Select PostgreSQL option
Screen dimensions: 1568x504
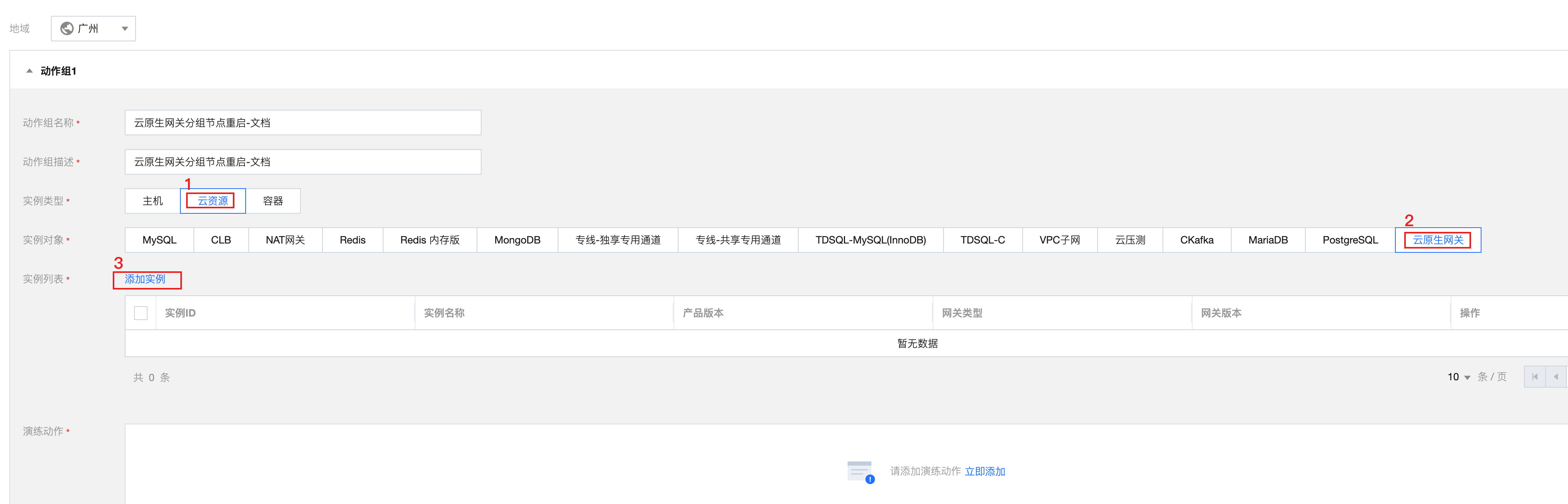[1350, 240]
